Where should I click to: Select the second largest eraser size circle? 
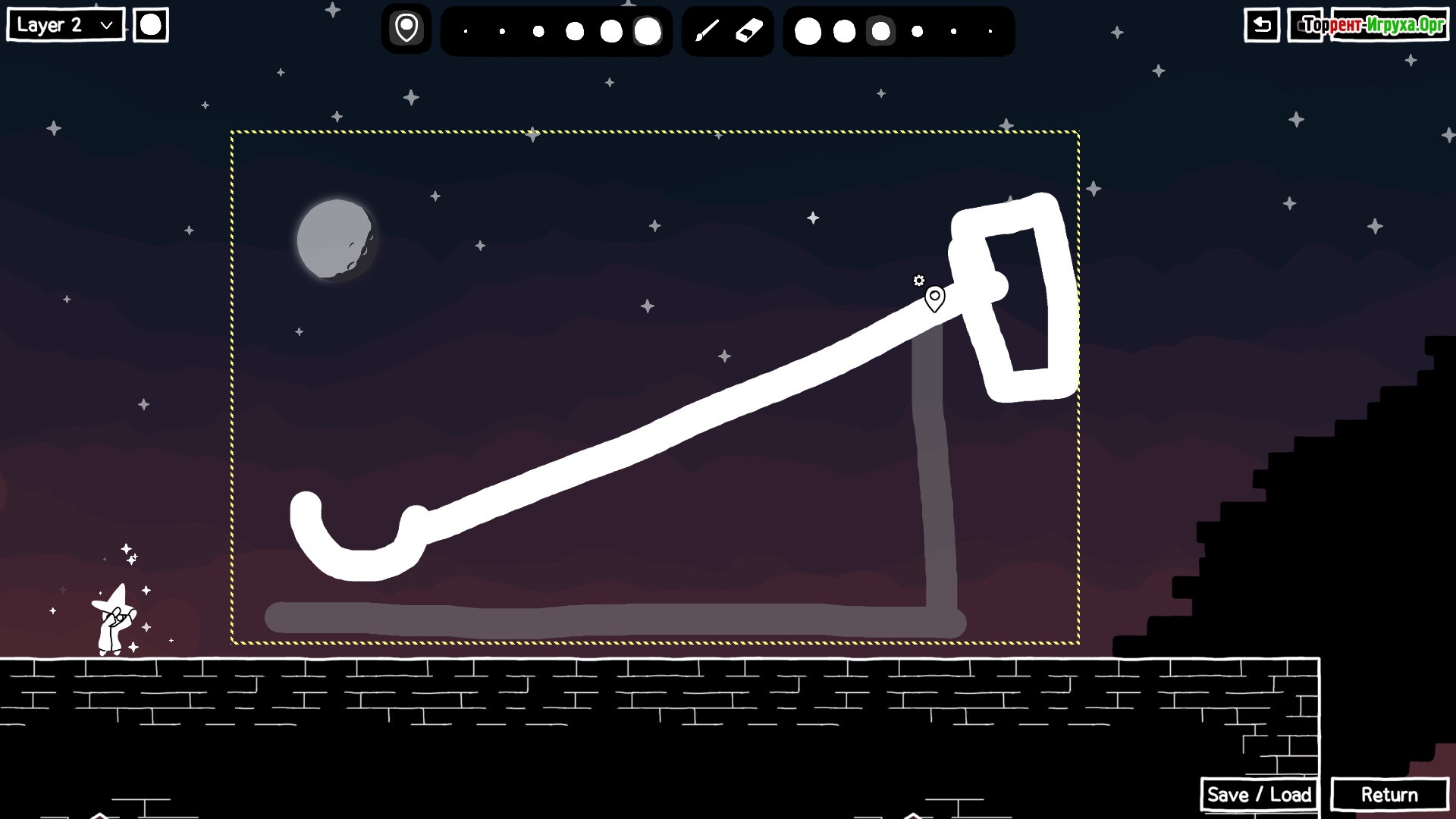coord(844,32)
